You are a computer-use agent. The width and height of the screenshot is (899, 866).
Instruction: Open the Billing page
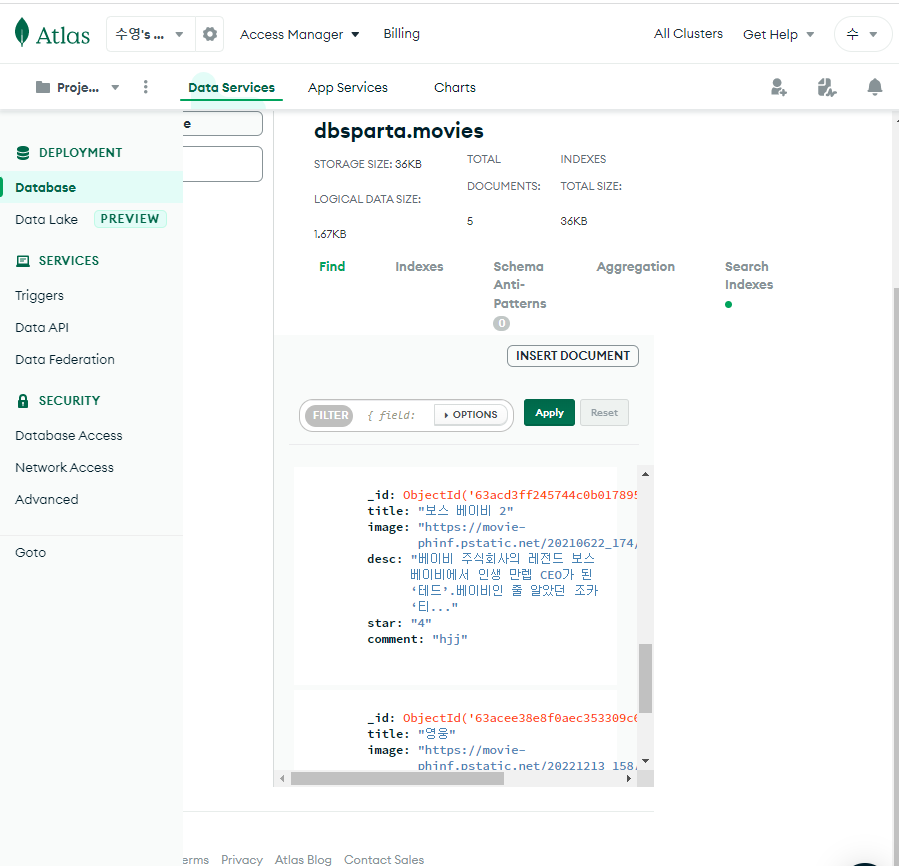(x=401, y=33)
